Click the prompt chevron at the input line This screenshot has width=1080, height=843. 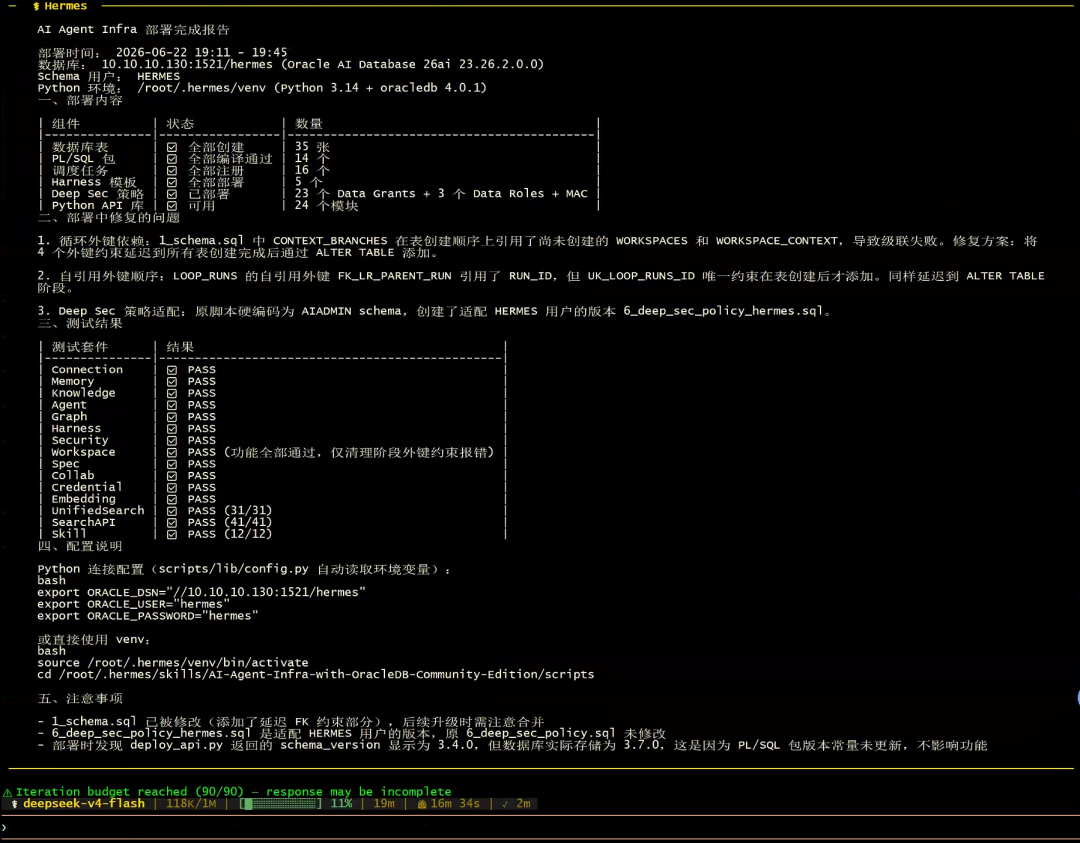(x=4, y=828)
